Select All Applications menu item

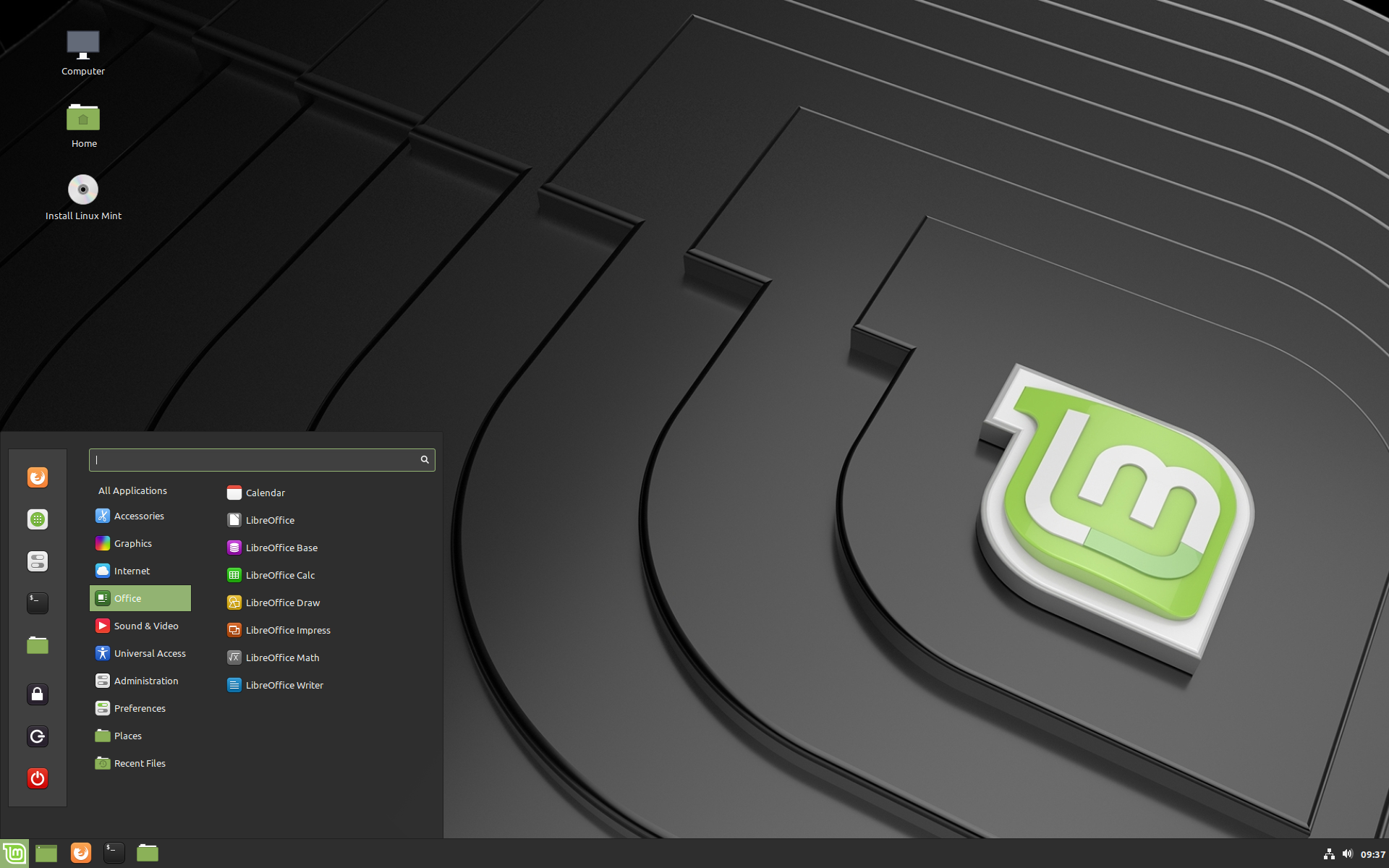pos(132,490)
